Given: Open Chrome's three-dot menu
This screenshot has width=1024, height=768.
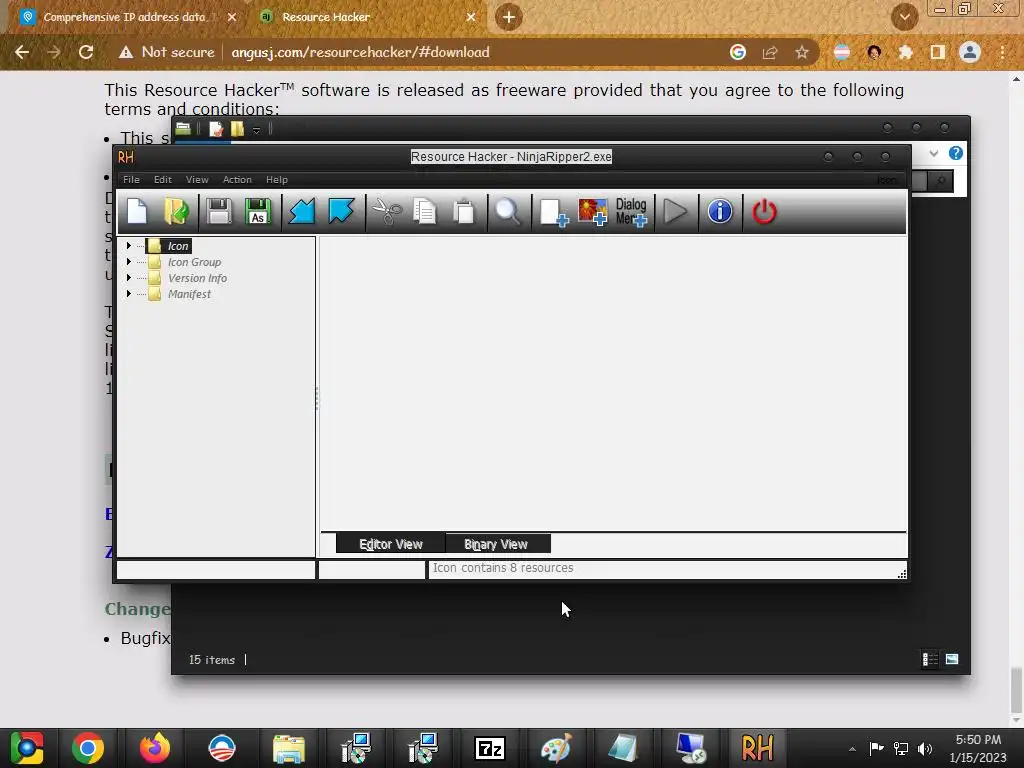Looking at the screenshot, I should (x=1002, y=52).
